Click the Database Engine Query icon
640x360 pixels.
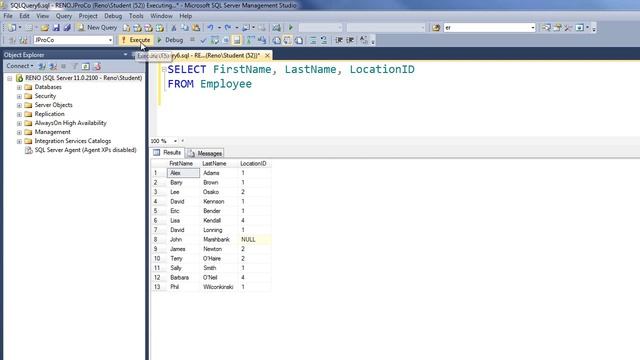127,28
